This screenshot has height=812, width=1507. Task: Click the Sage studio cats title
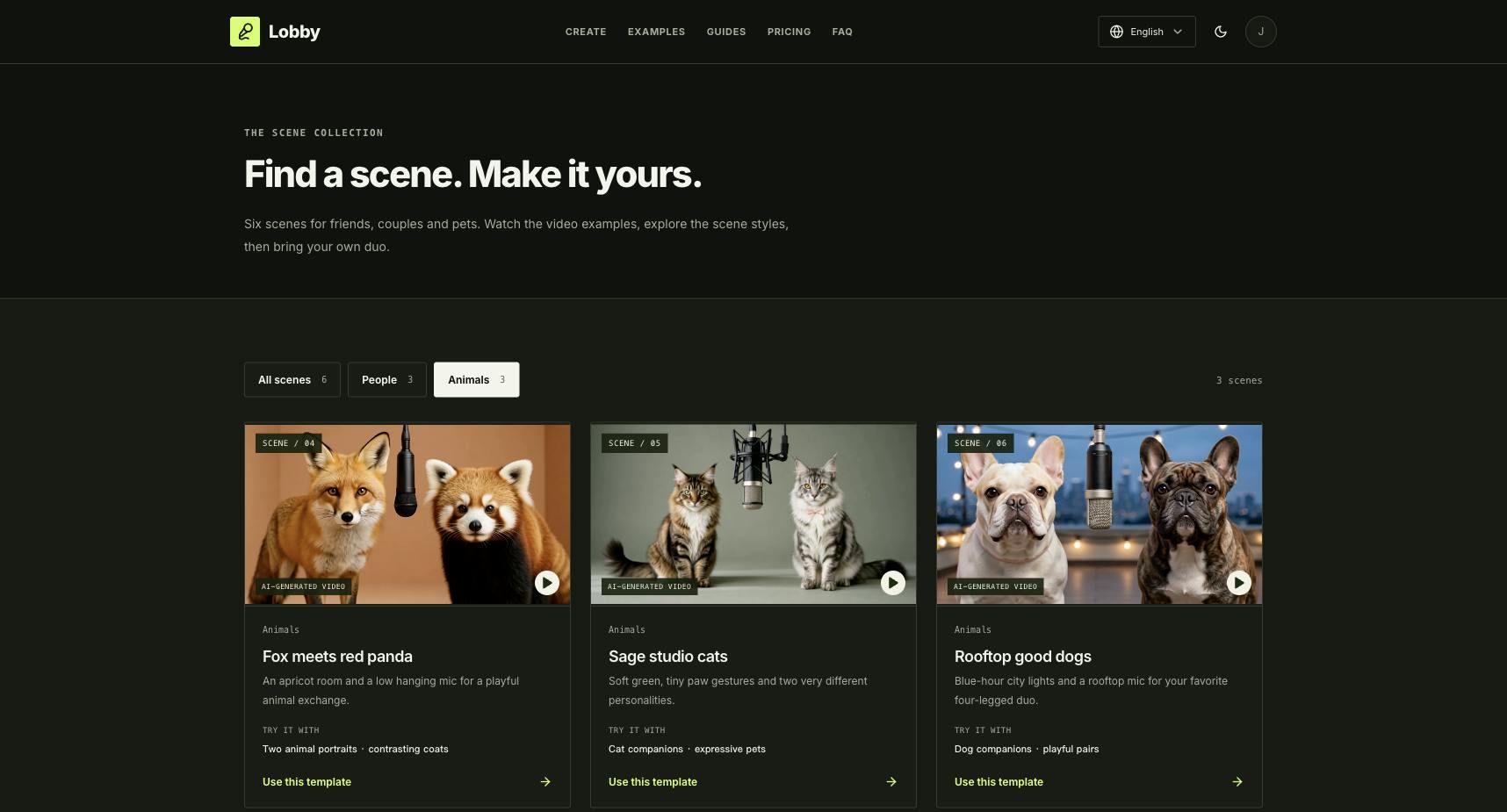coord(668,657)
